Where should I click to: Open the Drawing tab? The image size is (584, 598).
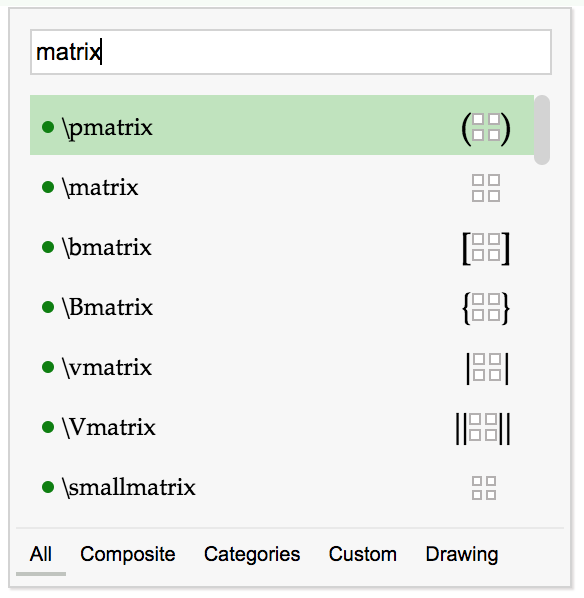coord(462,554)
